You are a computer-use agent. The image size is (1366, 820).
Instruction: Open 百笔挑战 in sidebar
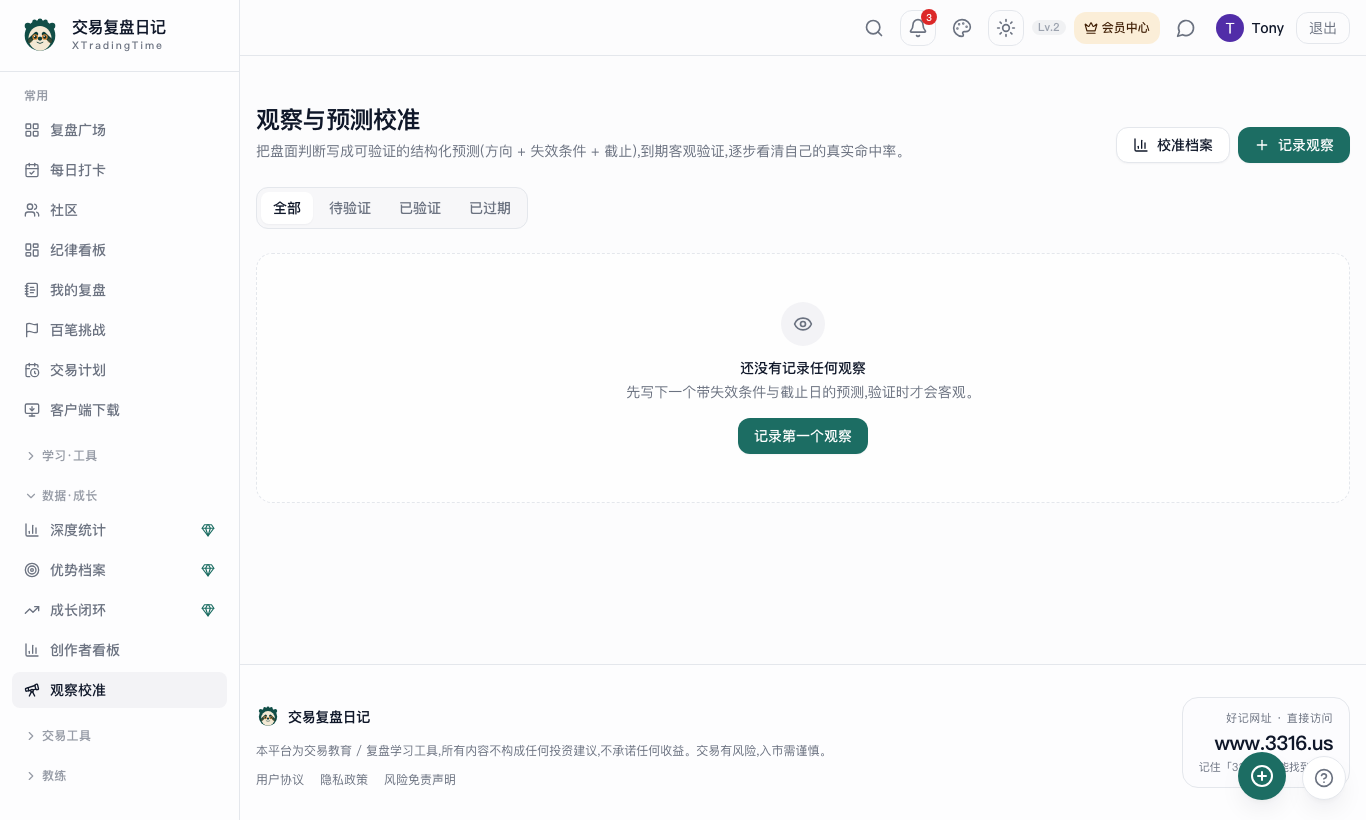pos(119,330)
